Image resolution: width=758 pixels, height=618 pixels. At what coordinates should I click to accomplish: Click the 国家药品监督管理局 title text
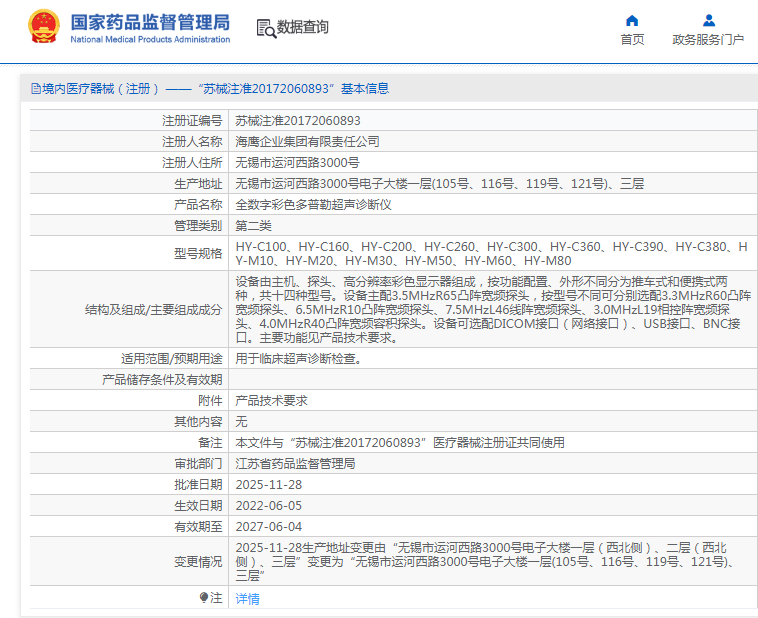pyautogui.click(x=150, y=21)
